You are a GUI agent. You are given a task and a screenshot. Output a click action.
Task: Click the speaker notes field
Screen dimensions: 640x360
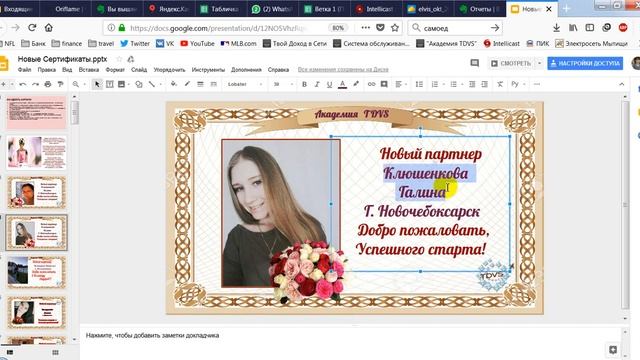click(354, 336)
